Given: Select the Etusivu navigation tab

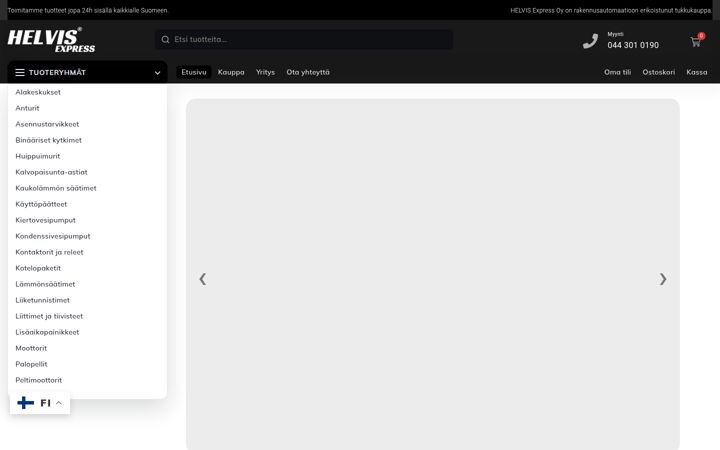Looking at the screenshot, I should tap(194, 72).
